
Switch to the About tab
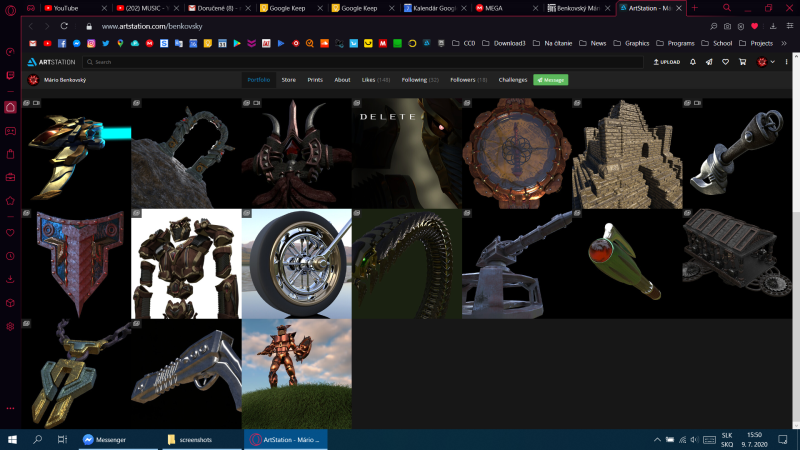[342, 80]
